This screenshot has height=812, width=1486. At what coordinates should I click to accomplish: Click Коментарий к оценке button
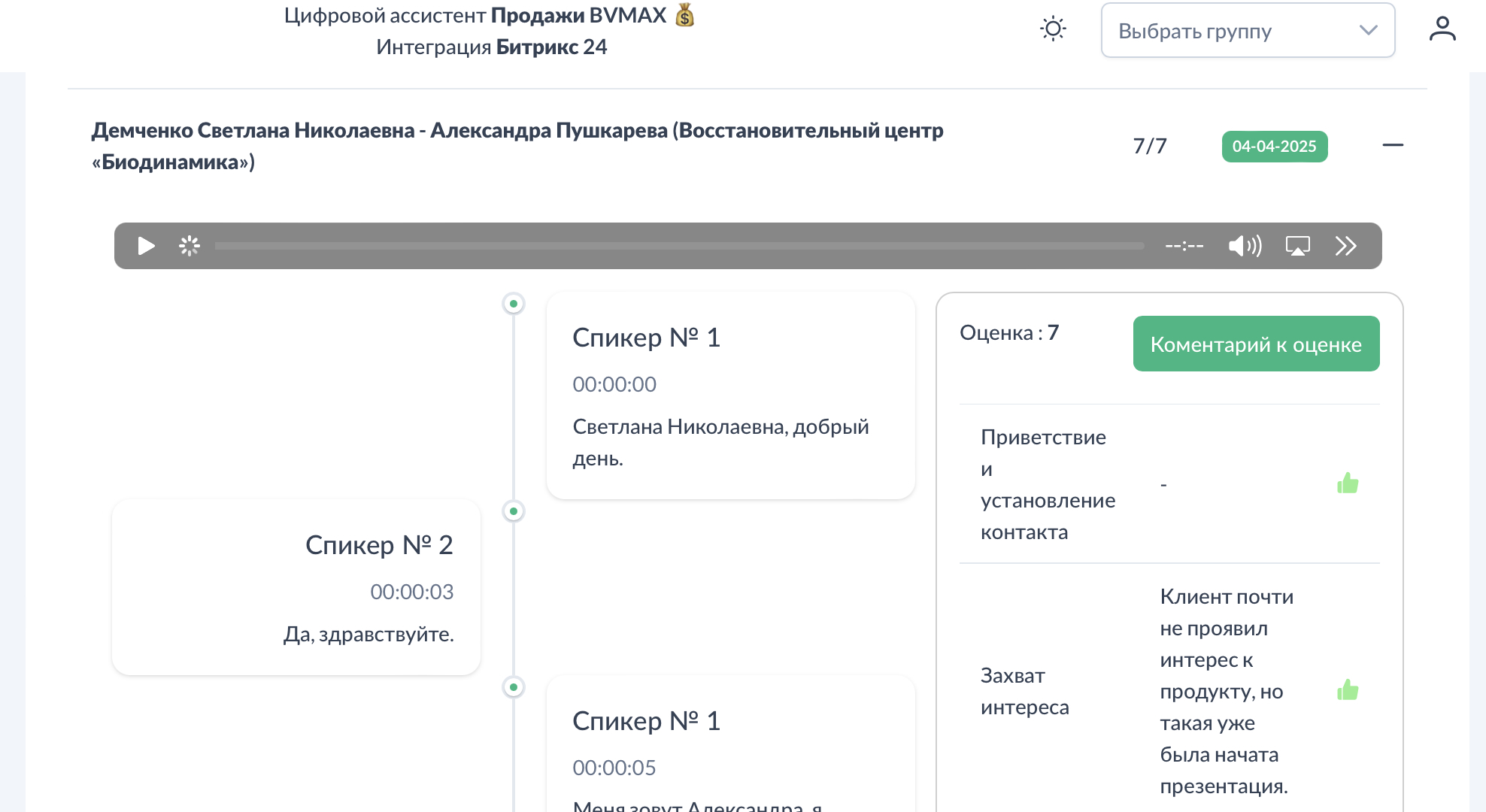pos(1256,344)
